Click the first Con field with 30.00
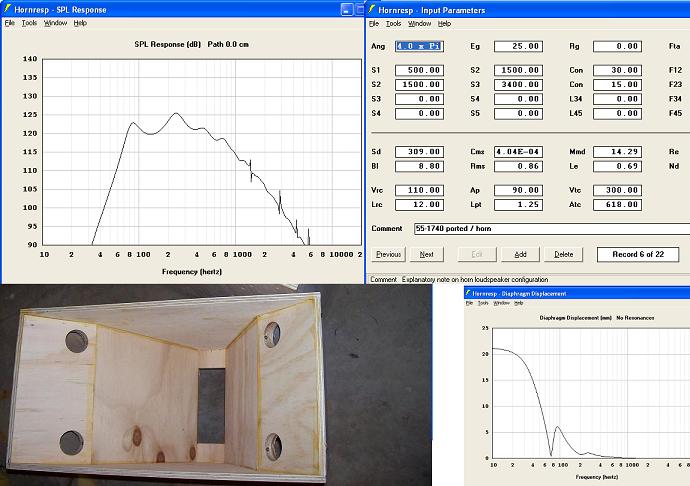 pyautogui.click(x=617, y=70)
